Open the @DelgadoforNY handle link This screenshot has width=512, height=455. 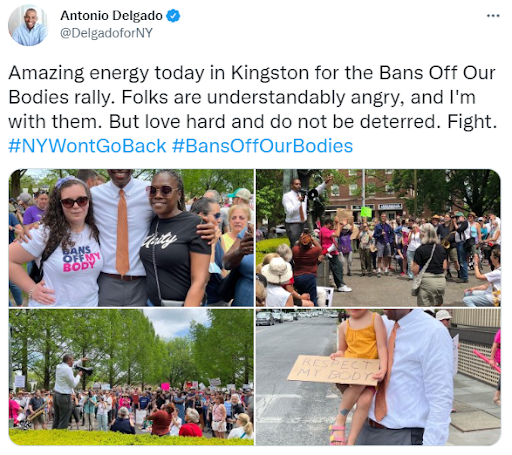tap(106, 33)
